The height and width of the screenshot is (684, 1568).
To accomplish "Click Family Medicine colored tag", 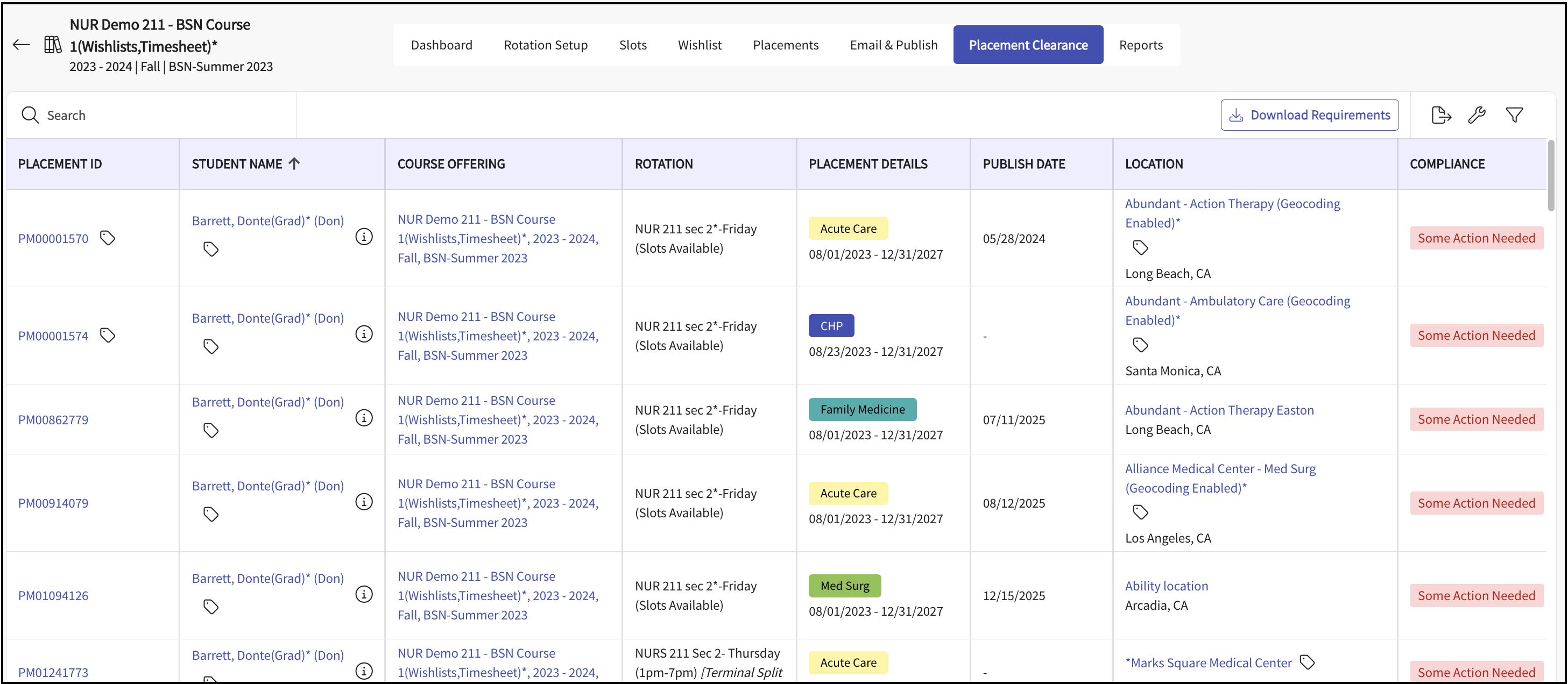I will point(862,410).
